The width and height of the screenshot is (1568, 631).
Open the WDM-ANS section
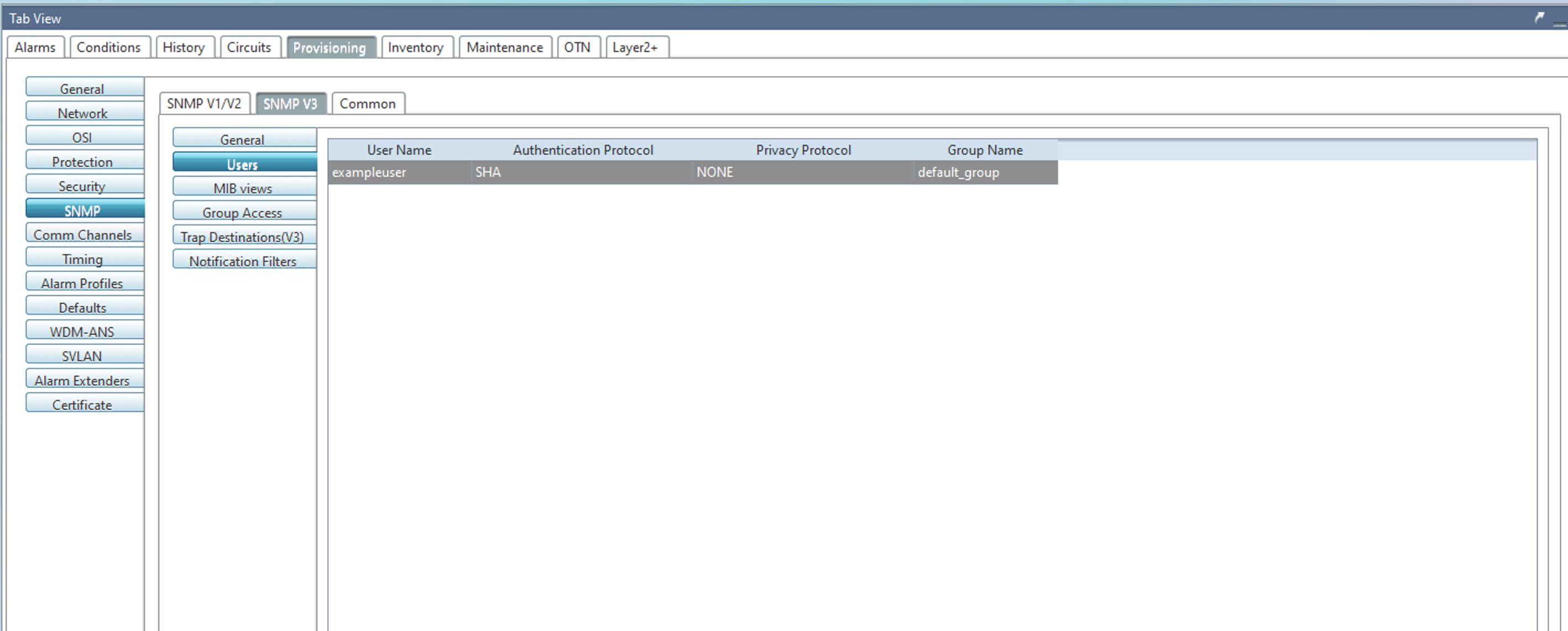(83, 332)
